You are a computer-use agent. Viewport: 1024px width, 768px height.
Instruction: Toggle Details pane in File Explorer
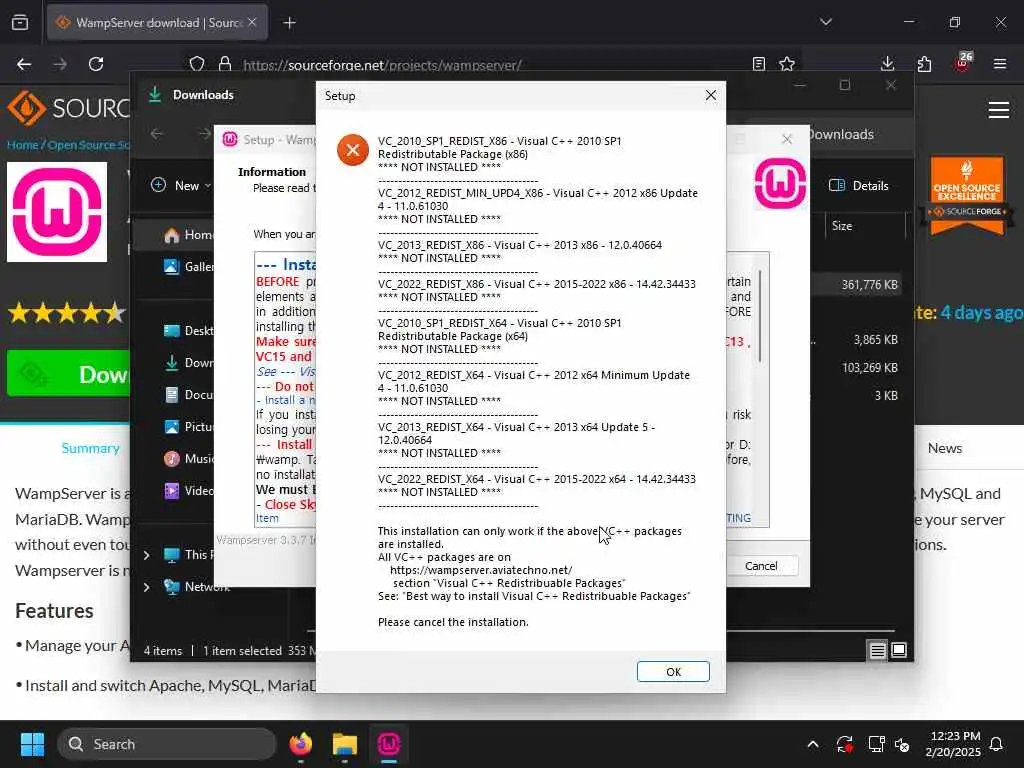[858, 185]
